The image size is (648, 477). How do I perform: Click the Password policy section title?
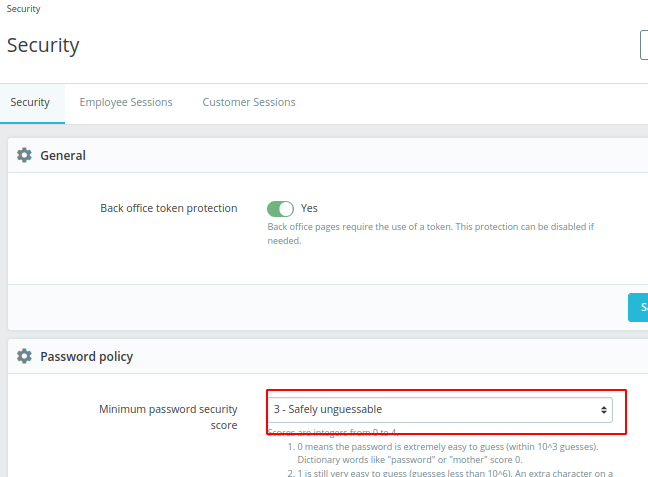coord(86,356)
